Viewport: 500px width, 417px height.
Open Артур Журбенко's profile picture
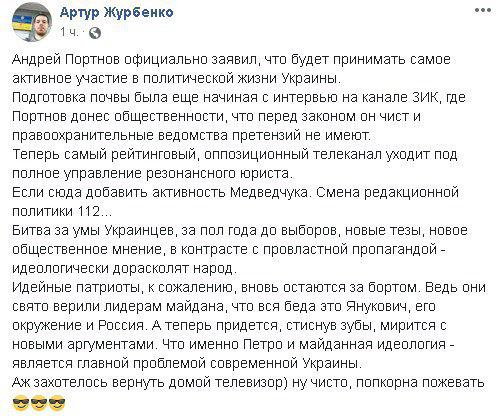point(32,24)
